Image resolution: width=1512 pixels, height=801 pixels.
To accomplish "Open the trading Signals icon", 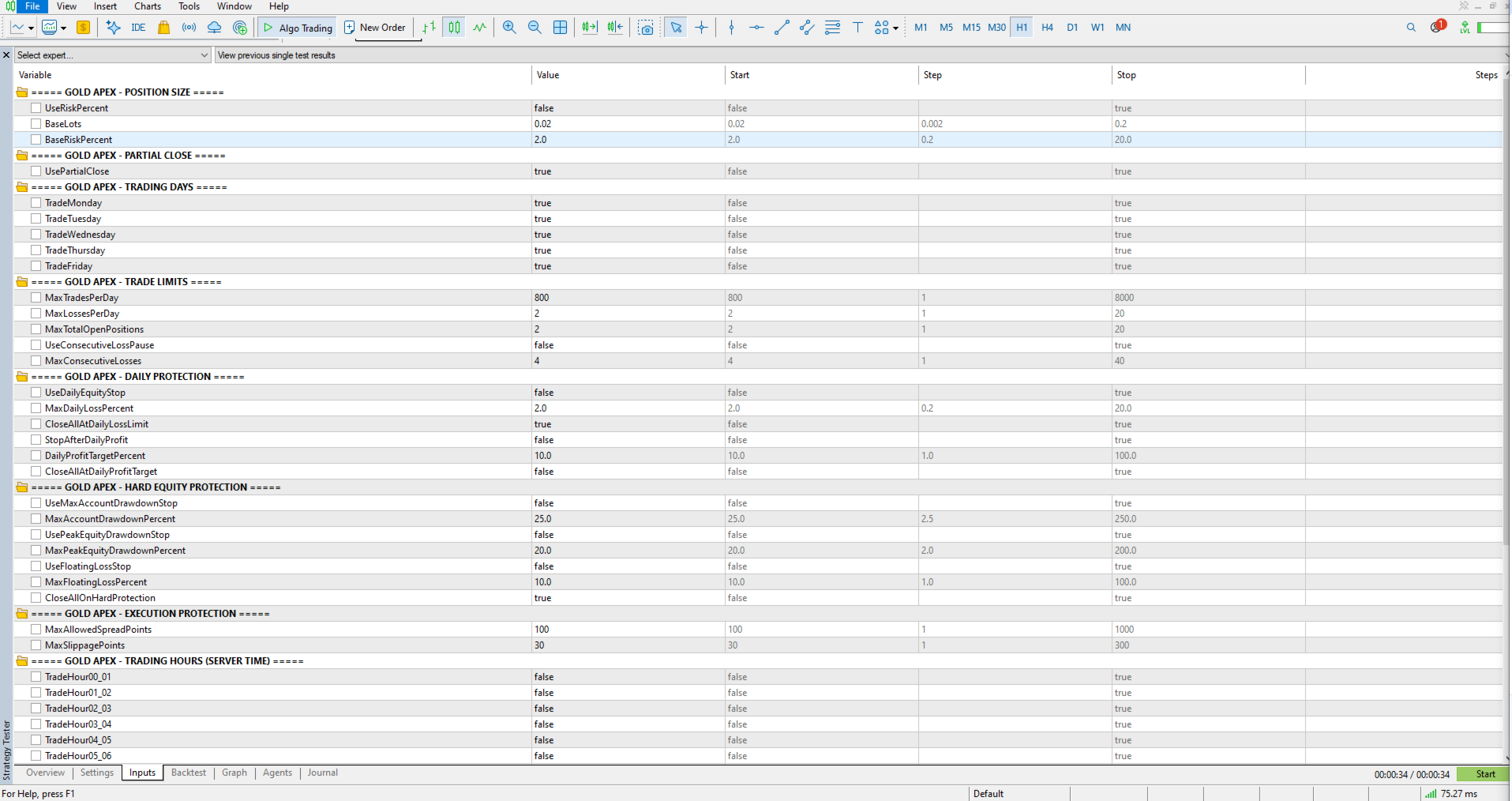I will tap(189, 28).
